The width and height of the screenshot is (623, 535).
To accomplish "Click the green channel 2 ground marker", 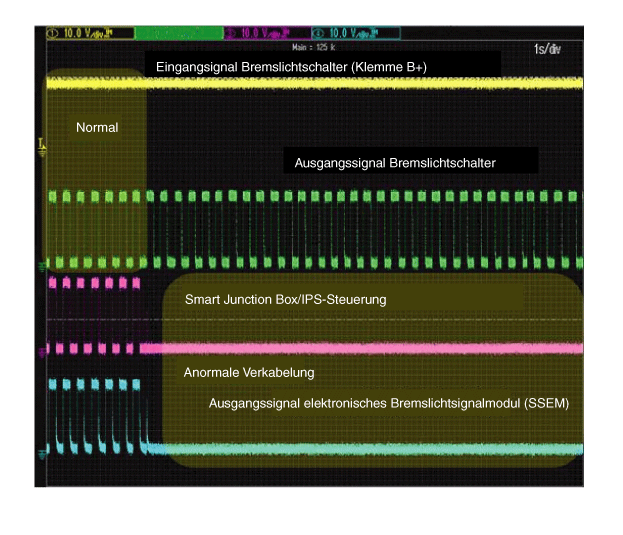I will 41,266.
